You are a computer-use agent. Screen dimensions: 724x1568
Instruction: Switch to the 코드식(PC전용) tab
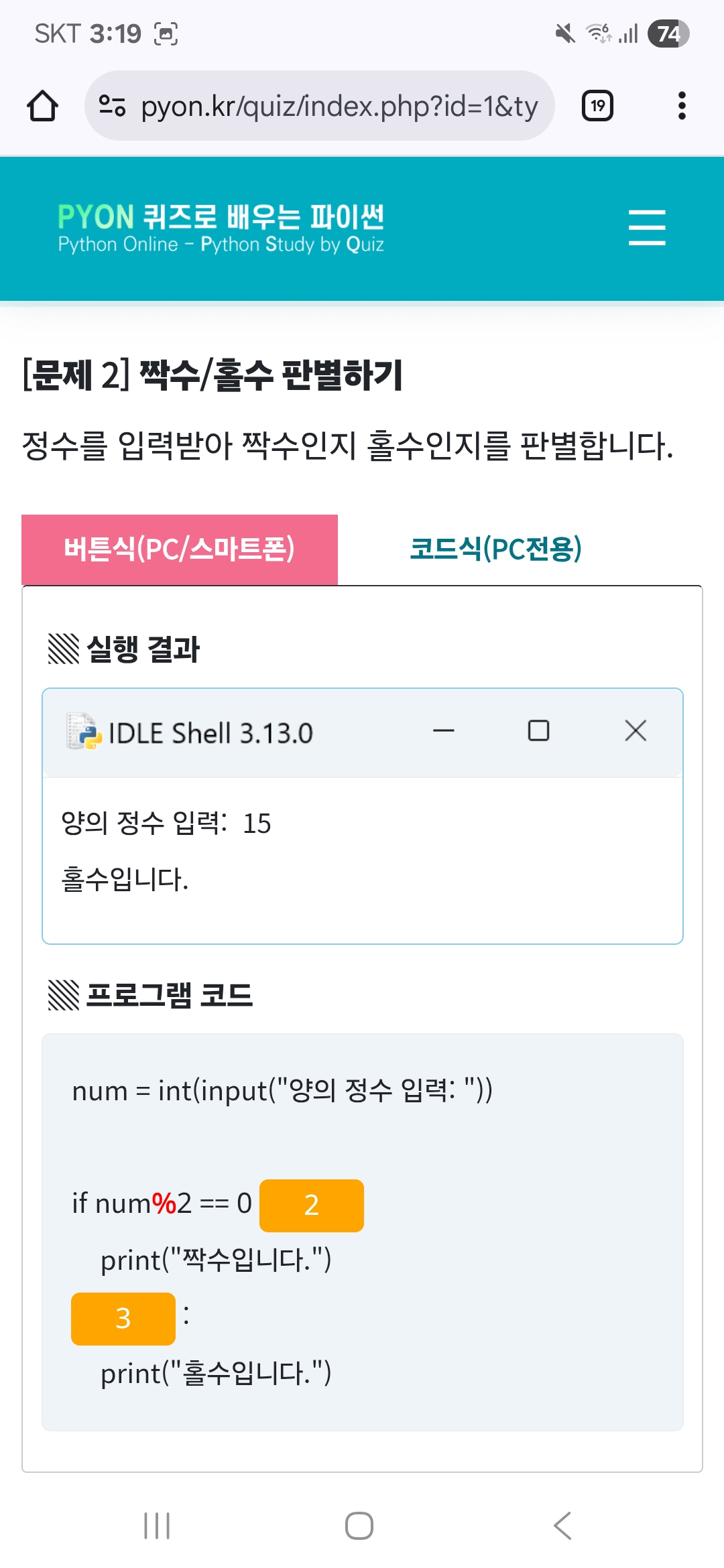point(495,549)
